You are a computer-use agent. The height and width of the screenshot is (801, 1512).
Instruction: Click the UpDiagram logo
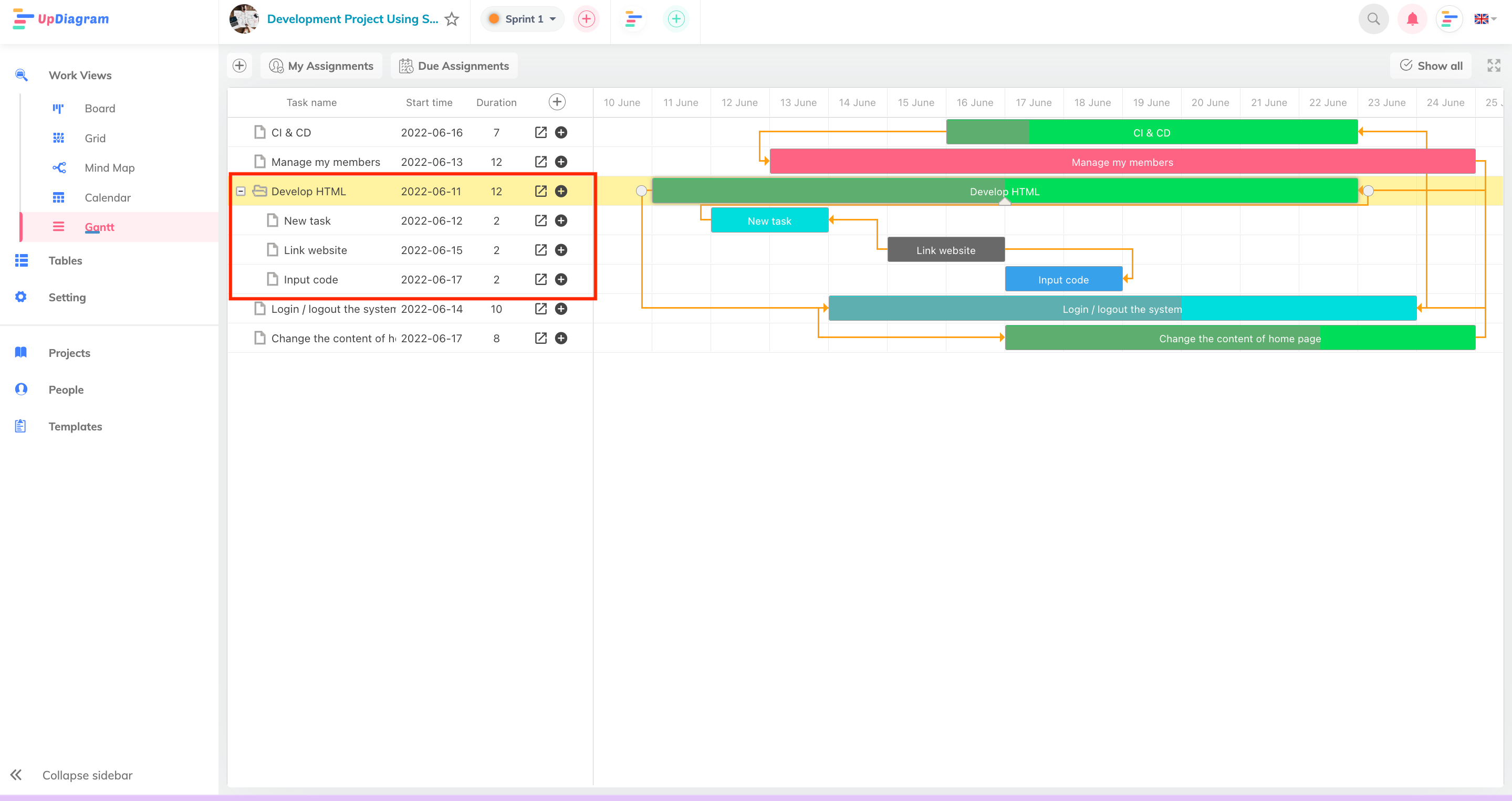[x=60, y=19]
